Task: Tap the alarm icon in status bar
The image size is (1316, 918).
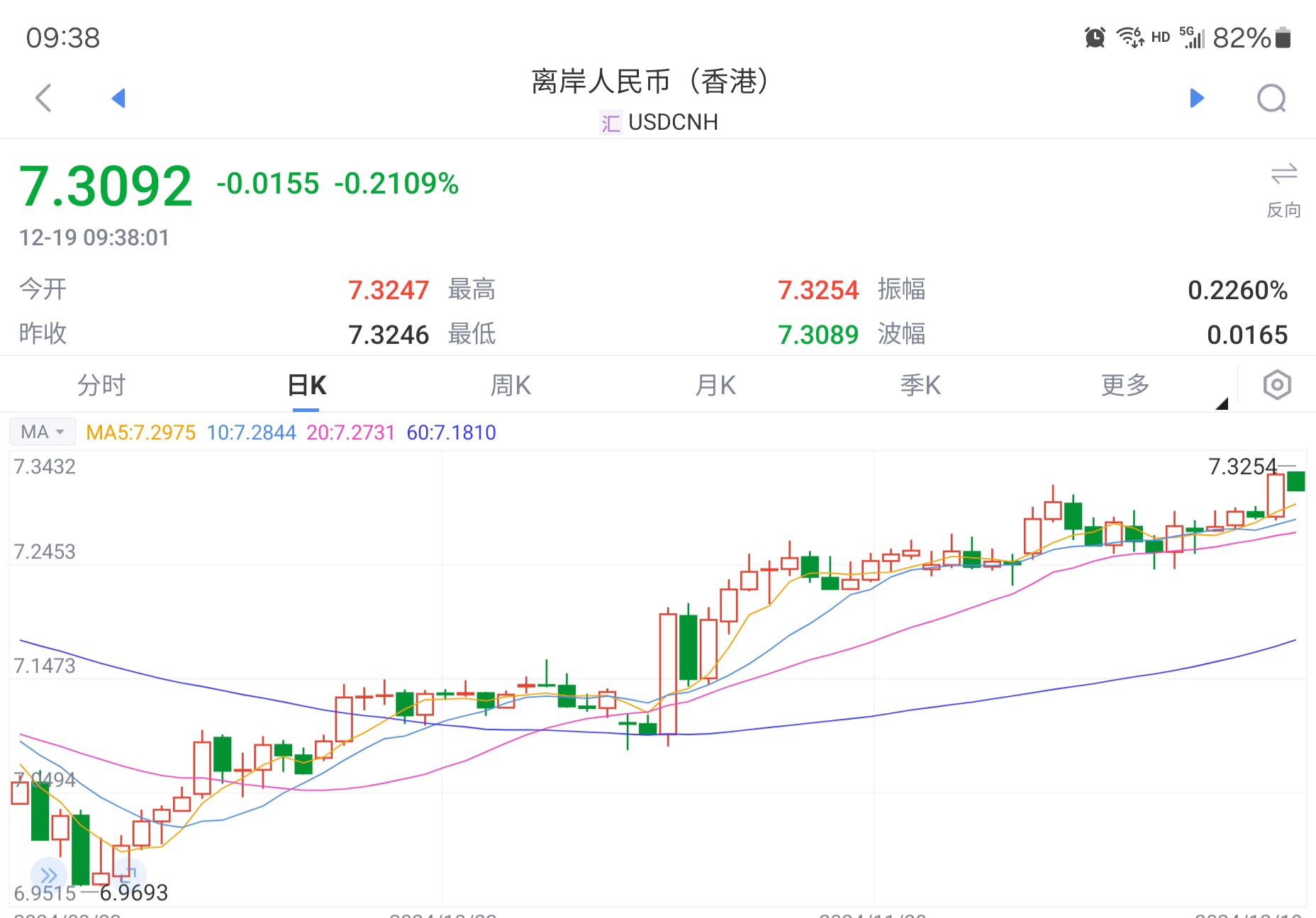Action: click(1095, 37)
